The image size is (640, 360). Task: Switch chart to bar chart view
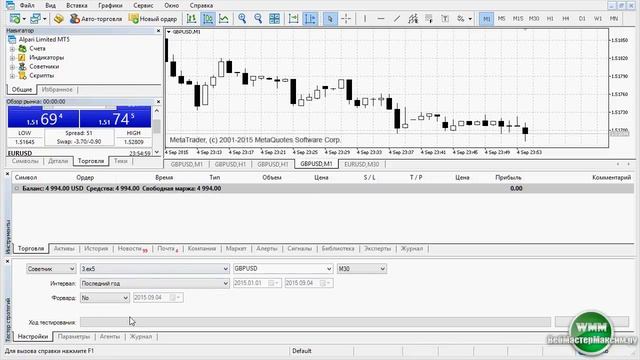pyautogui.click(x=191, y=19)
